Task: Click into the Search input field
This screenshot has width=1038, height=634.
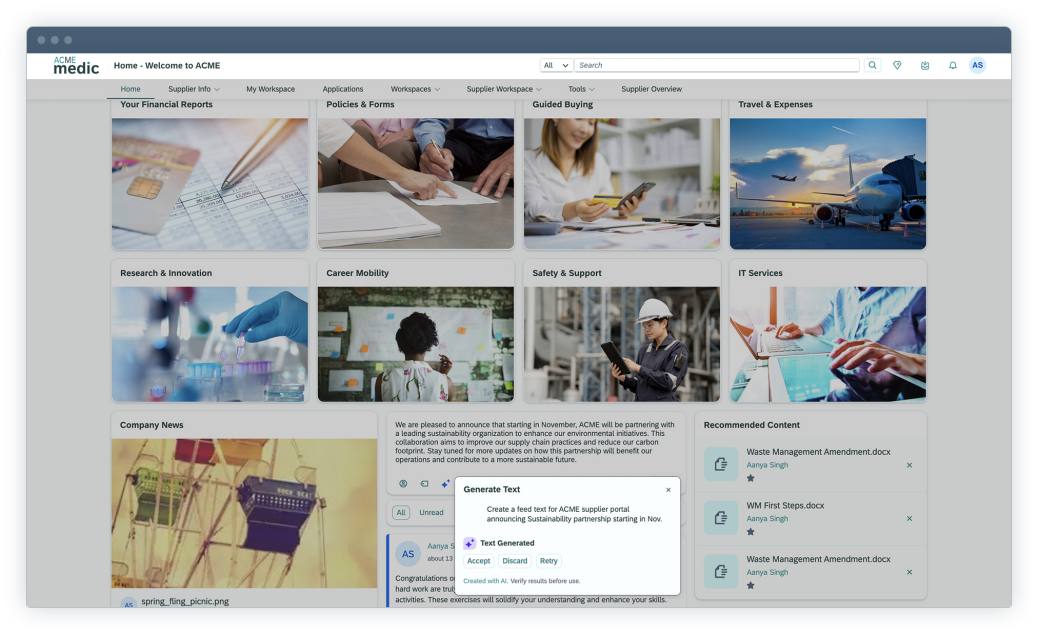Action: coord(716,65)
